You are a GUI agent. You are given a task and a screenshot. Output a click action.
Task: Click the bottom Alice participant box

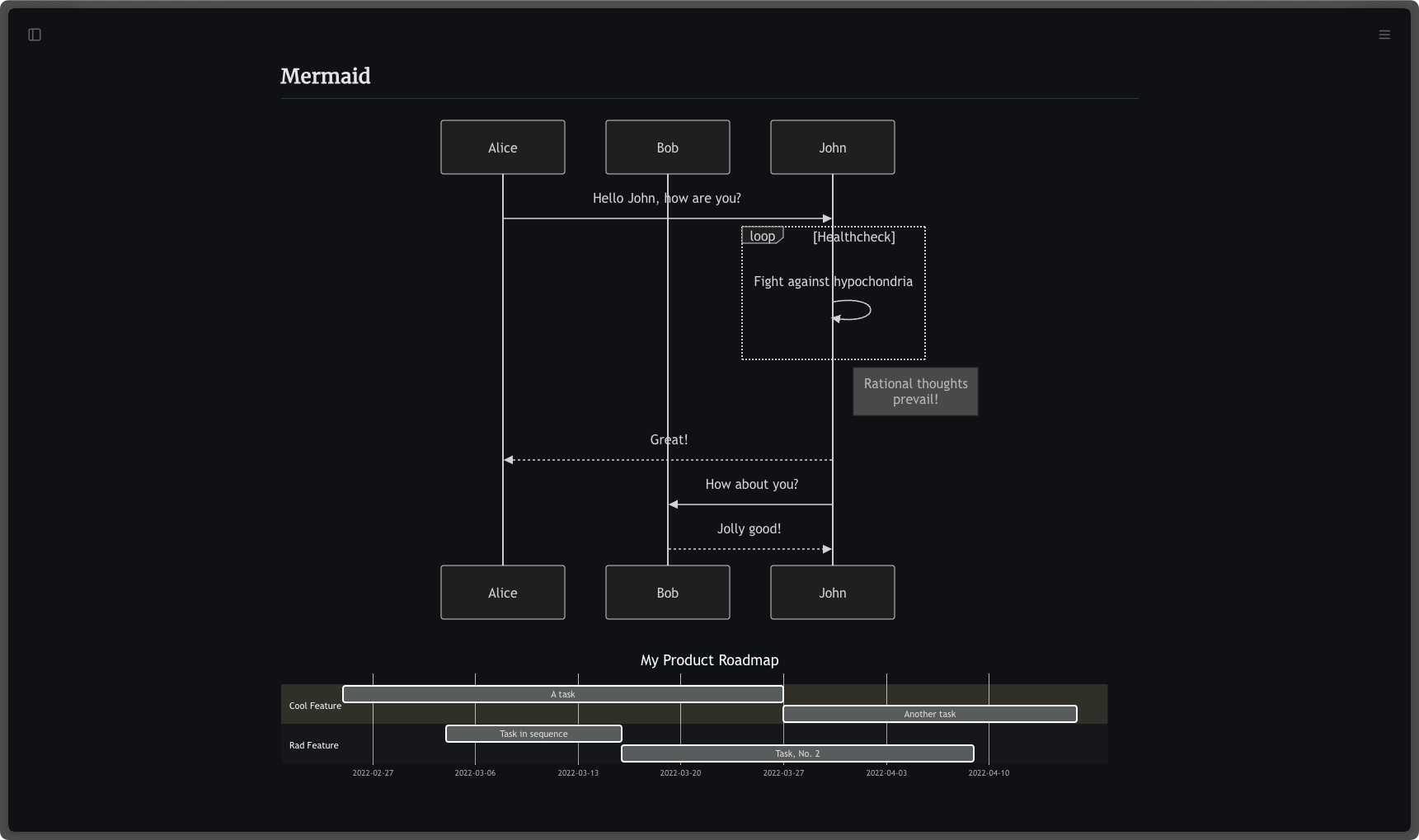502,593
